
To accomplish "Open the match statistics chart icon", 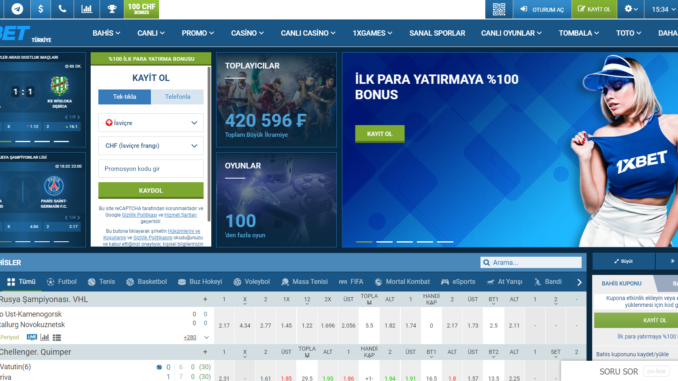I will click(45, 337).
